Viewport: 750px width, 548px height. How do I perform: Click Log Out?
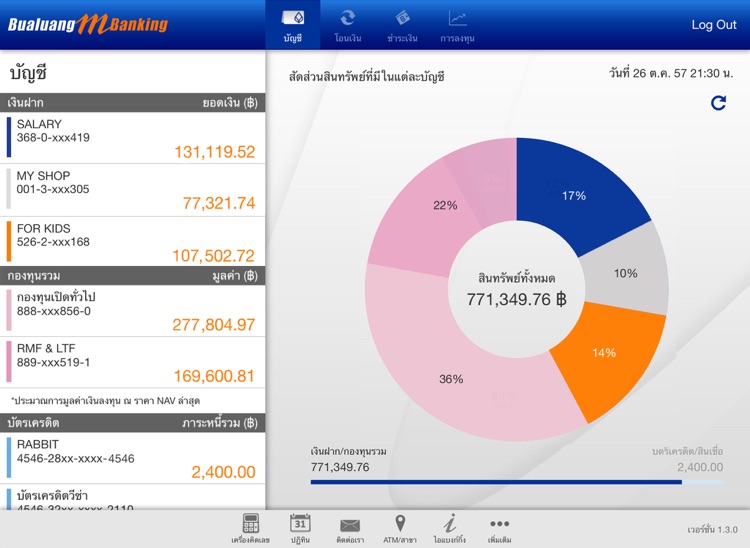[x=714, y=25]
